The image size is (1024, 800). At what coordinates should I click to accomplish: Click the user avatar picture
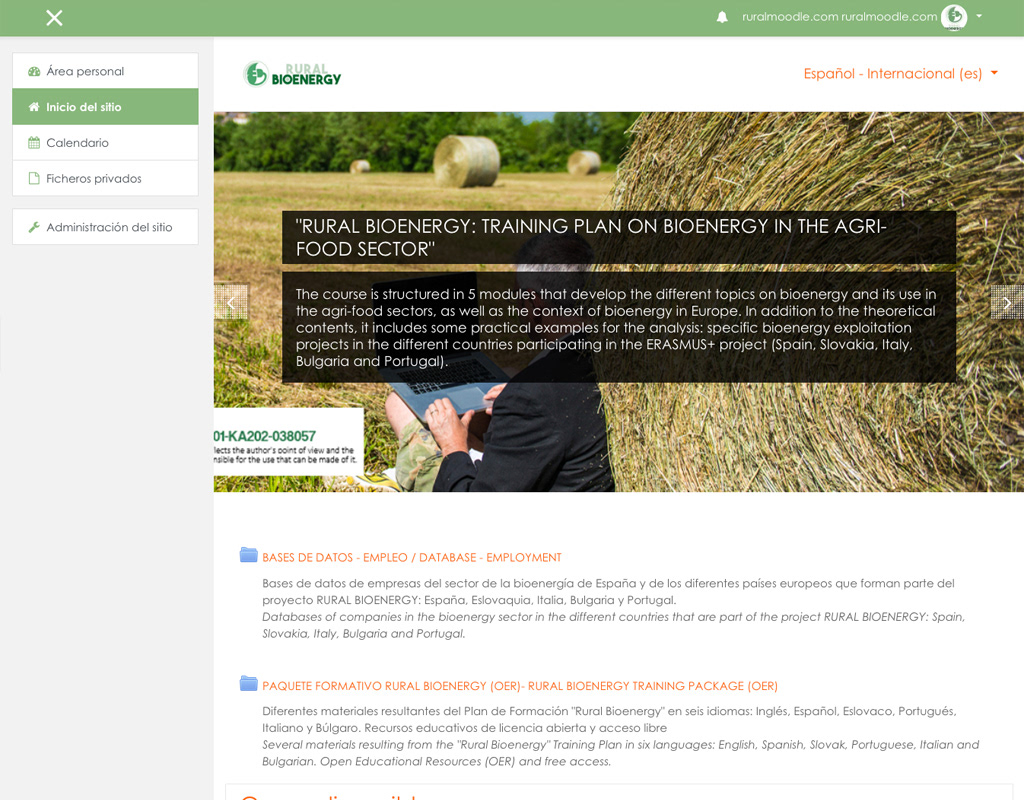[x=953, y=17]
